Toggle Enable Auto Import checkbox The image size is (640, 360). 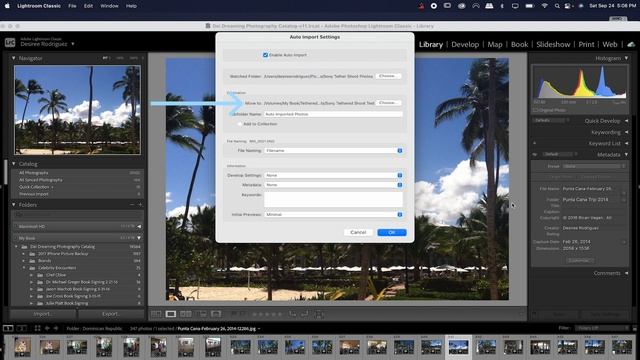265,55
